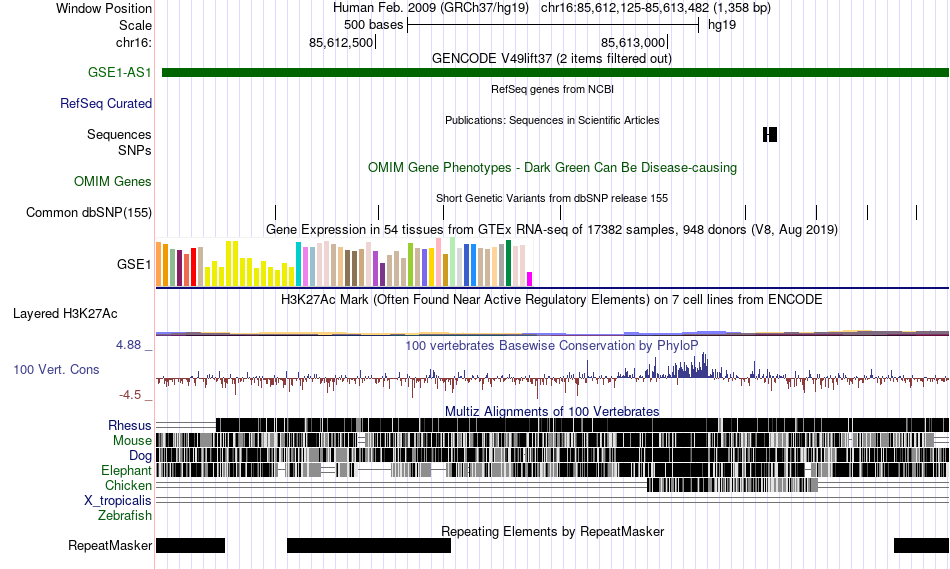Click the GSE1-AS1 green gene bar
Image resolution: width=950 pixels, height=569 pixels.
[x=555, y=73]
